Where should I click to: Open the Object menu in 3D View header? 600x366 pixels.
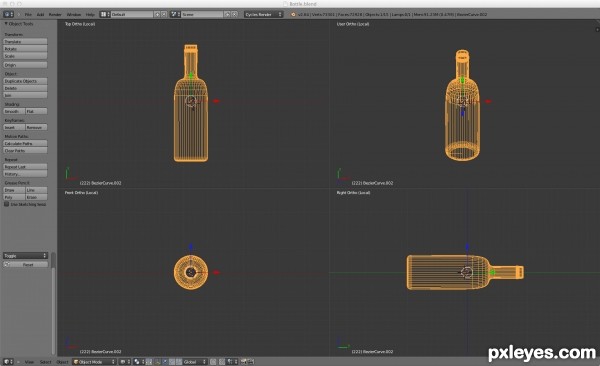point(62,361)
